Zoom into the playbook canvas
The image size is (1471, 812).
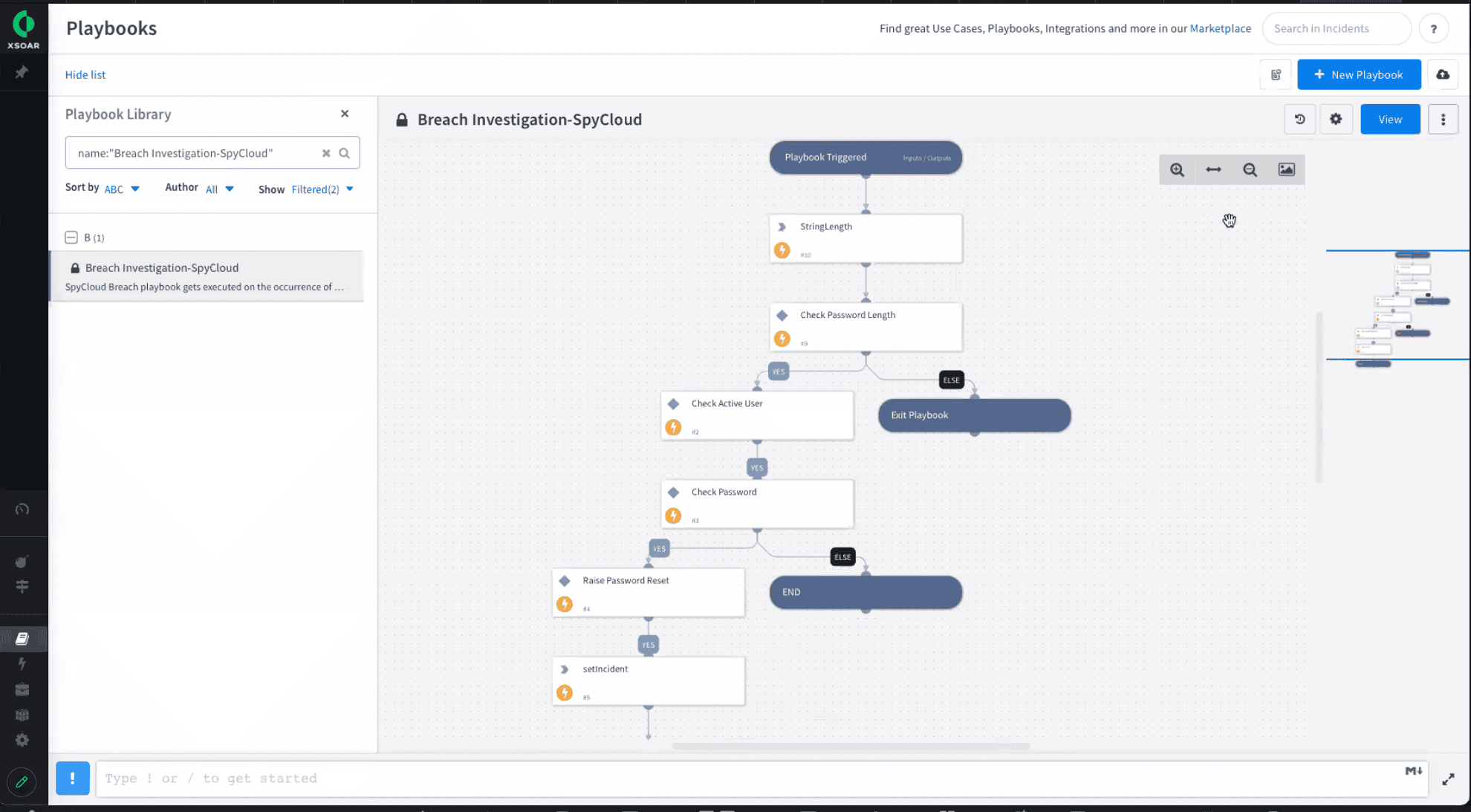[1177, 169]
